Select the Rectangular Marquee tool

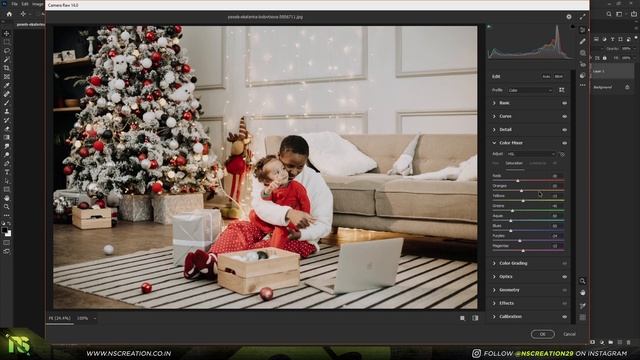pos(7,42)
